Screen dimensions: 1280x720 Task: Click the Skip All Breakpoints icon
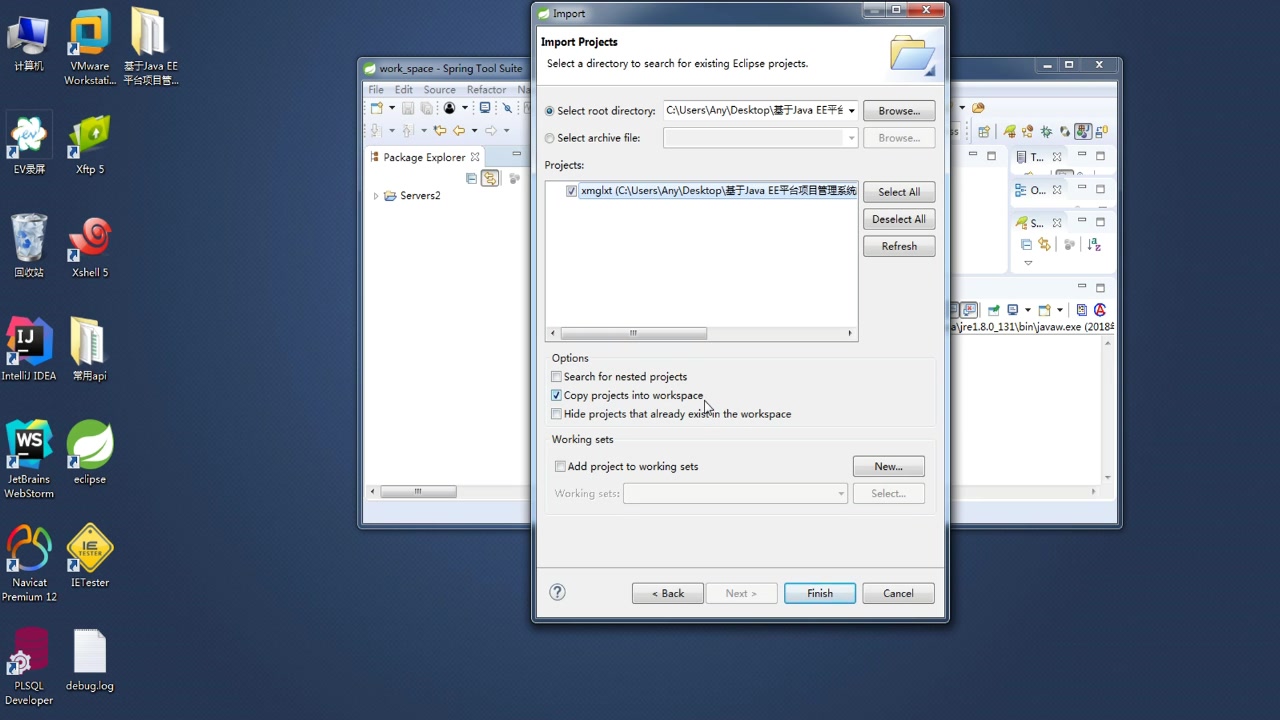point(507,107)
